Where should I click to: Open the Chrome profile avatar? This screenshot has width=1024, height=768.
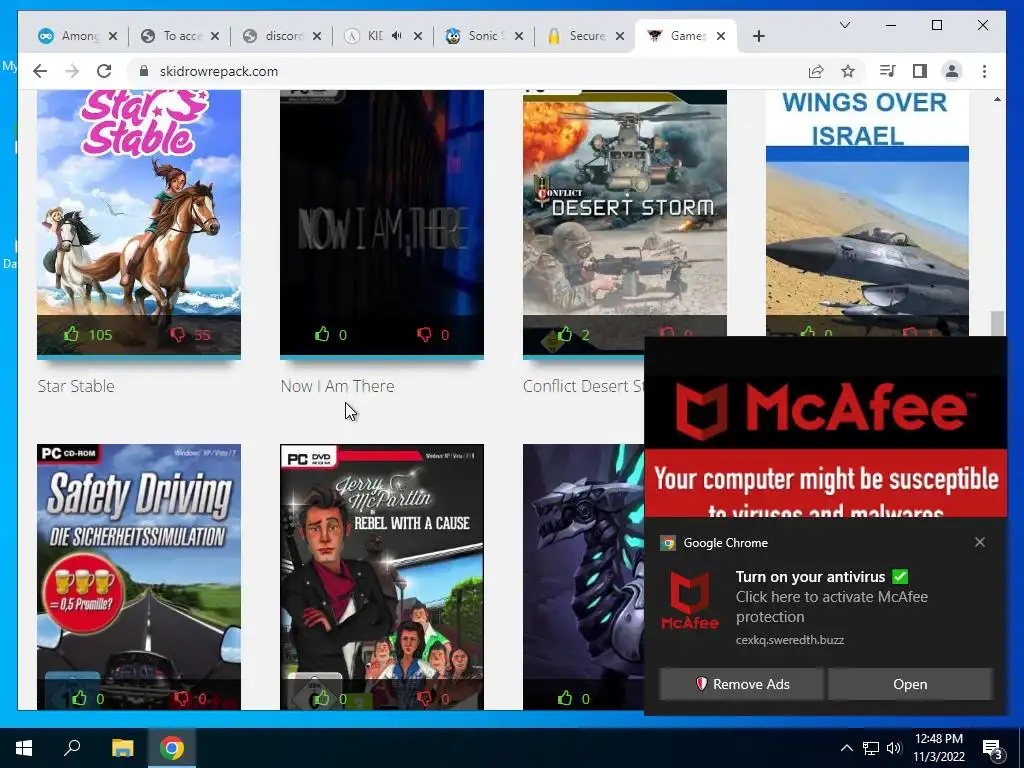(x=952, y=71)
